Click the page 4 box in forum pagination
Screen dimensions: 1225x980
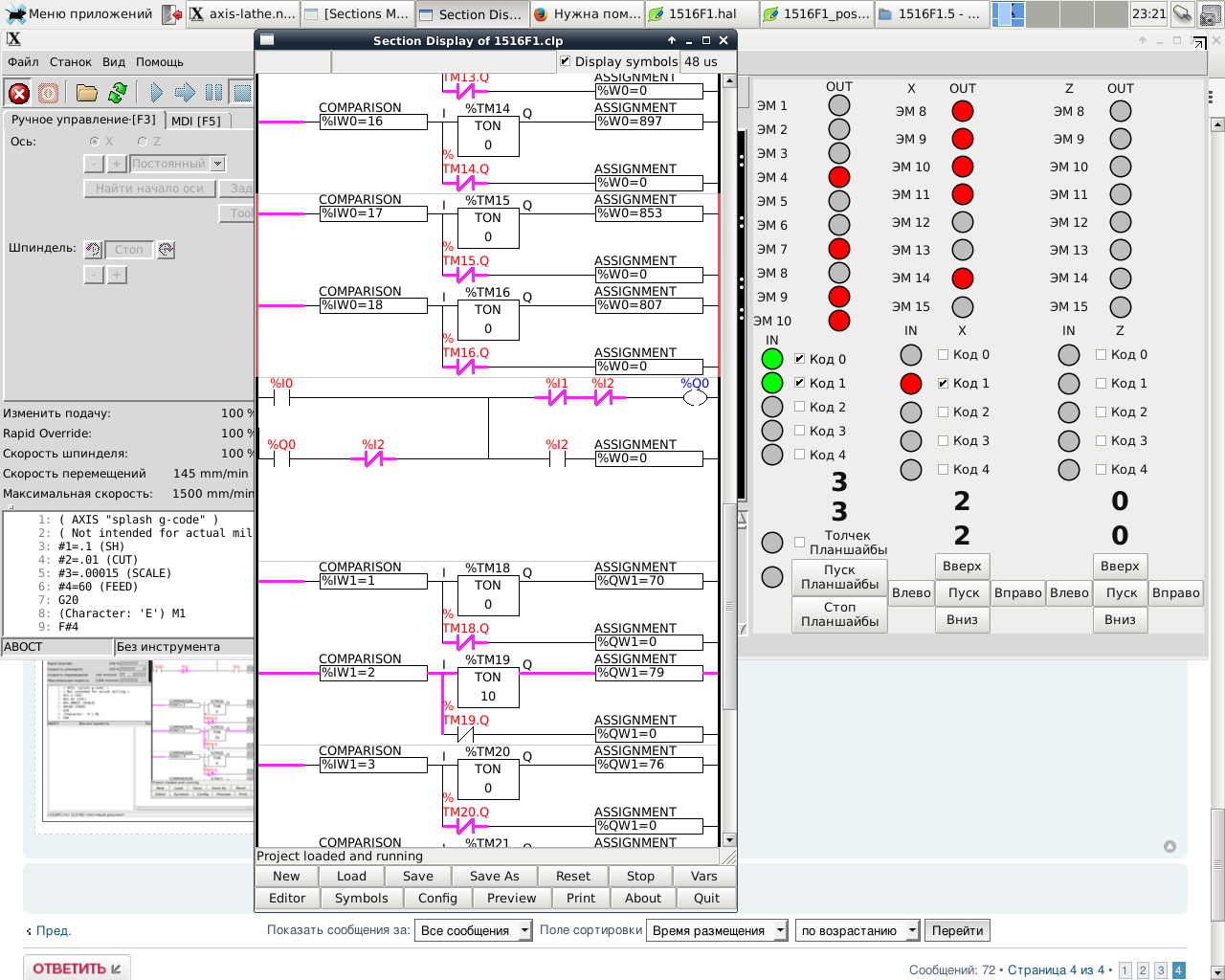pyautogui.click(x=1178, y=969)
